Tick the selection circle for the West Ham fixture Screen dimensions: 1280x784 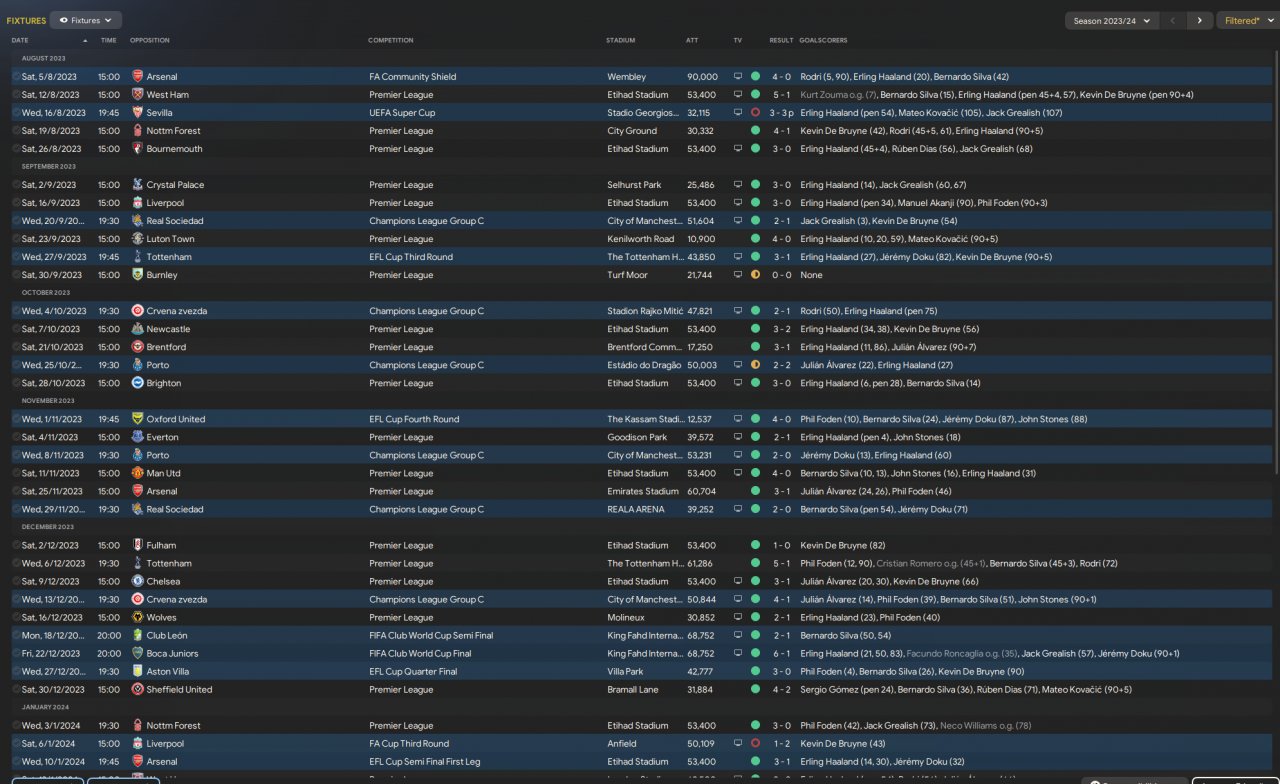coord(16,94)
